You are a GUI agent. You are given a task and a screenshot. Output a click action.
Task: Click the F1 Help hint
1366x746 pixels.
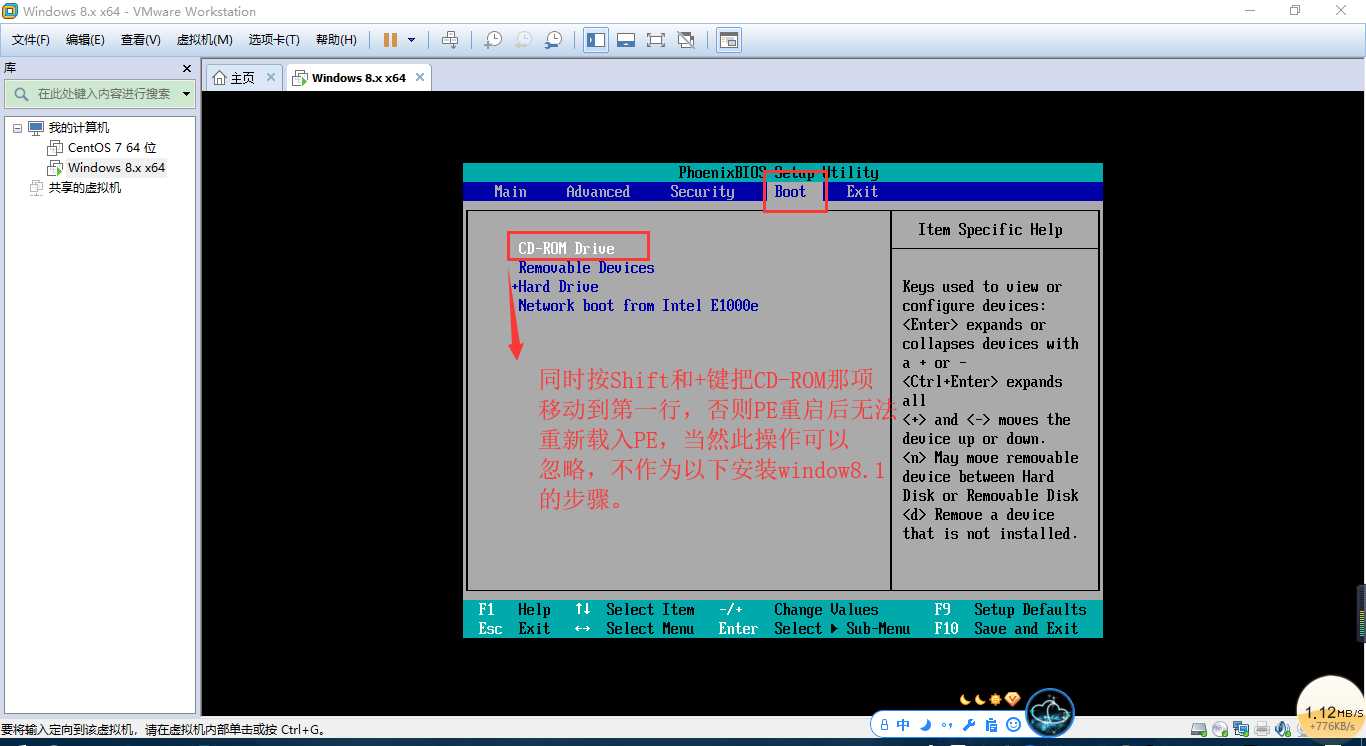[514, 609]
